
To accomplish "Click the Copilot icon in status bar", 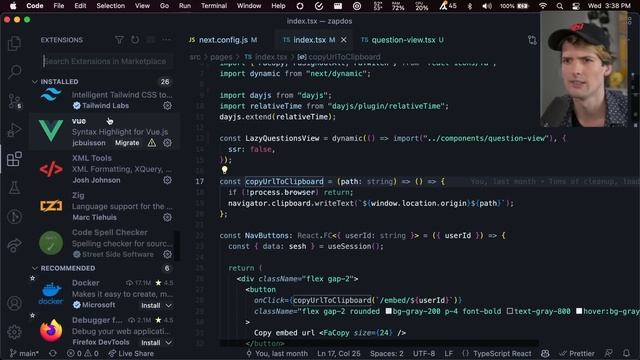I will (545, 353).
